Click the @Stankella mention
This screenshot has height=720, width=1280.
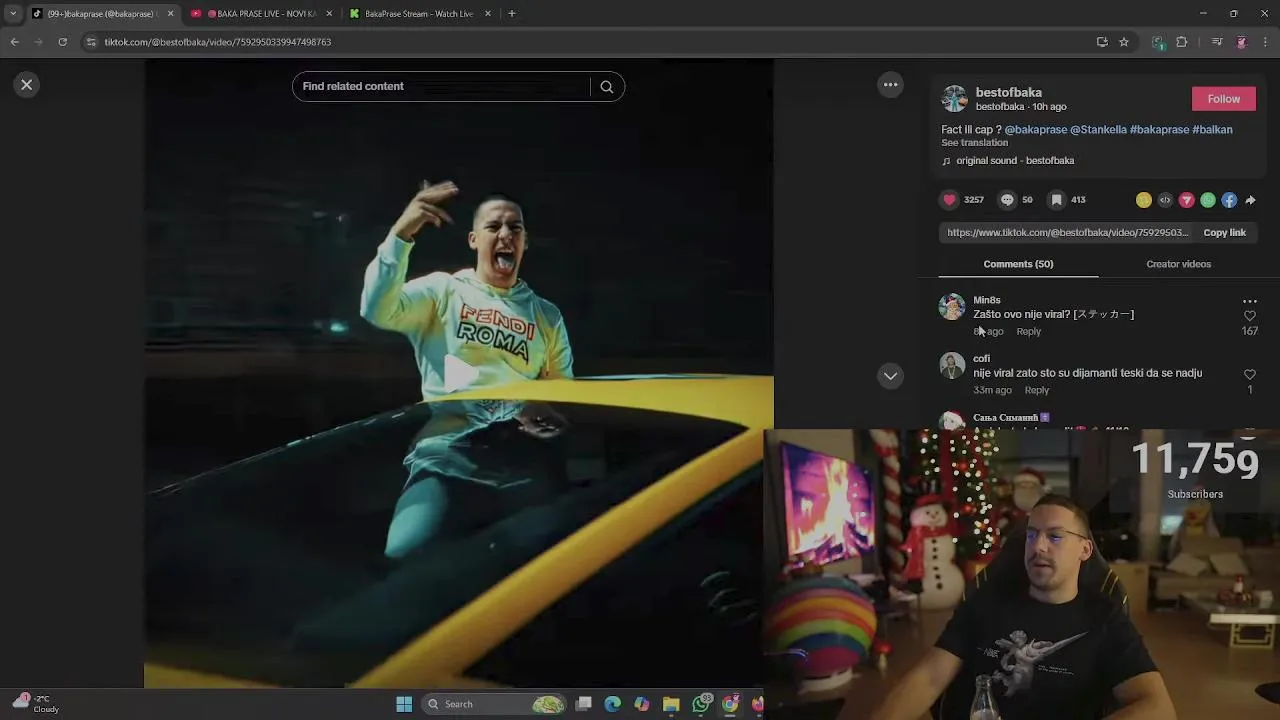tap(1098, 130)
